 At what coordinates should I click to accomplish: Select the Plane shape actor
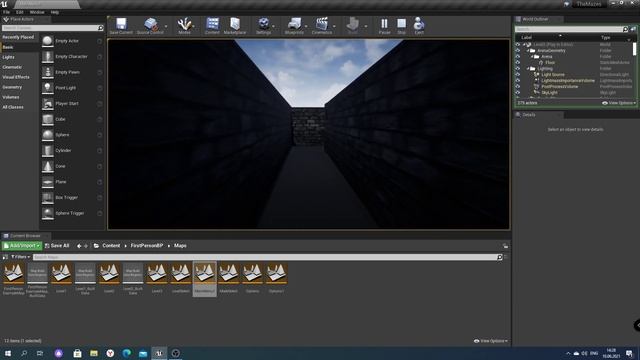pyautogui.click(x=72, y=182)
